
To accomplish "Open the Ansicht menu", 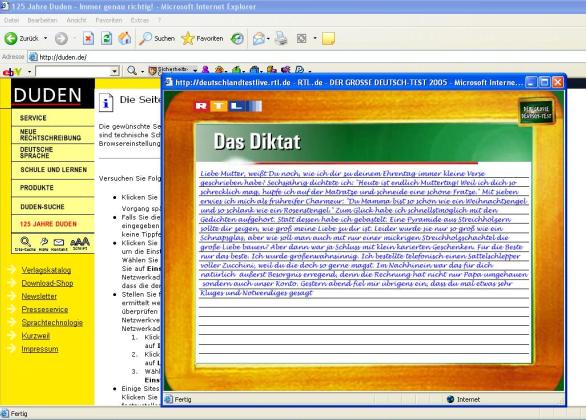I will click(x=76, y=20).
